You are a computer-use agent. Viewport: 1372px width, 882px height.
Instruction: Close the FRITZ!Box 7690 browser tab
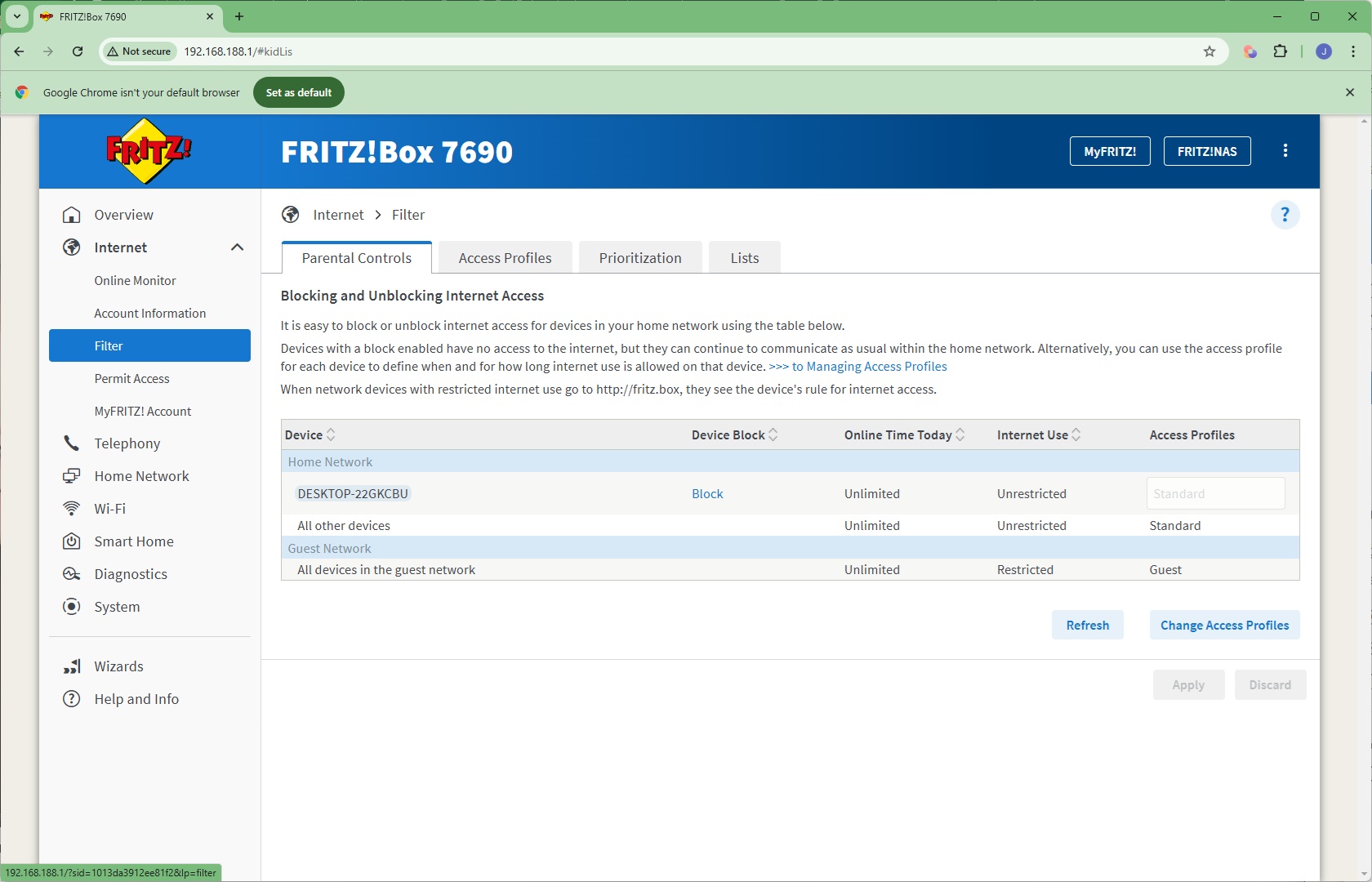click(x=210, y=16)
